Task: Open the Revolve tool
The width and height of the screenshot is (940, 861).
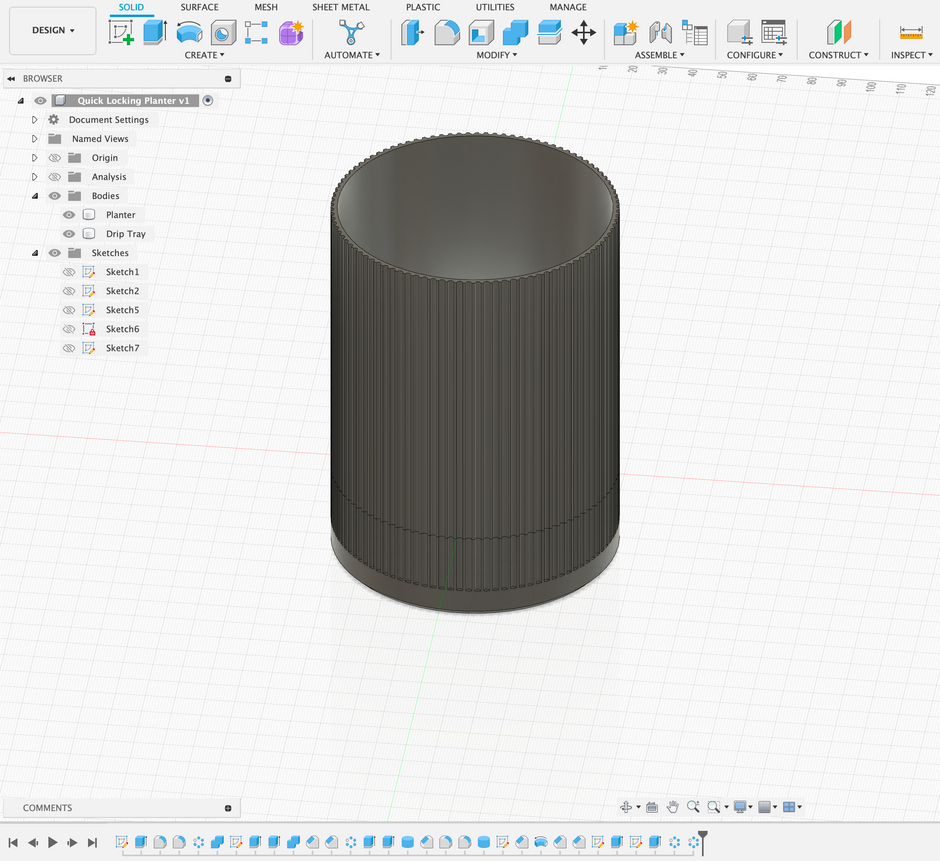Action: tap(188, 33)
